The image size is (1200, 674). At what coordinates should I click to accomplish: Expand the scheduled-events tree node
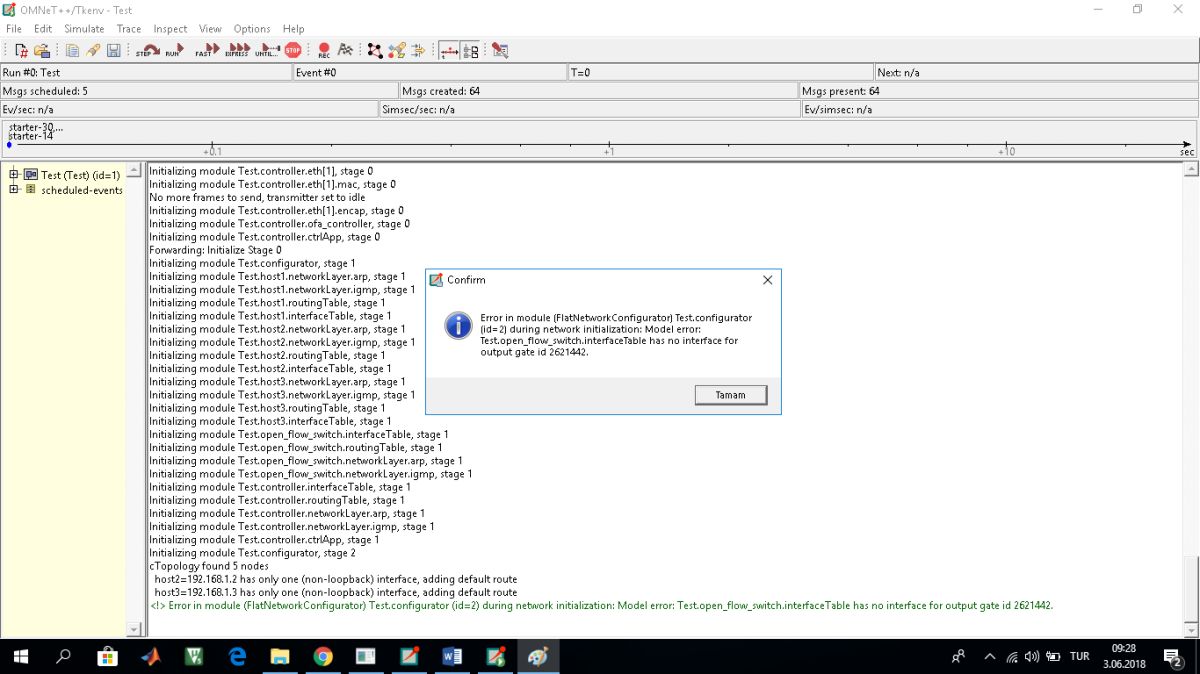(14, 189)
